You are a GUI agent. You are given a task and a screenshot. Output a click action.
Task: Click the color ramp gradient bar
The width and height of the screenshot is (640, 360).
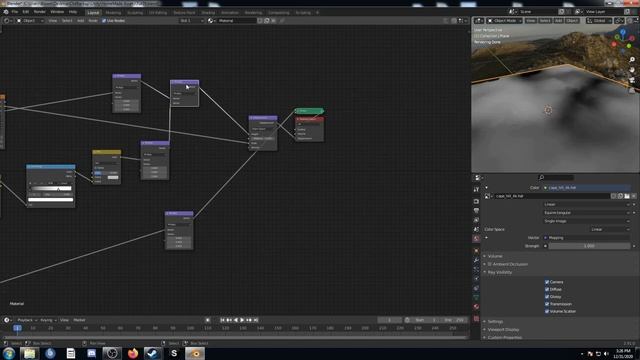click(x=51, y=189)
